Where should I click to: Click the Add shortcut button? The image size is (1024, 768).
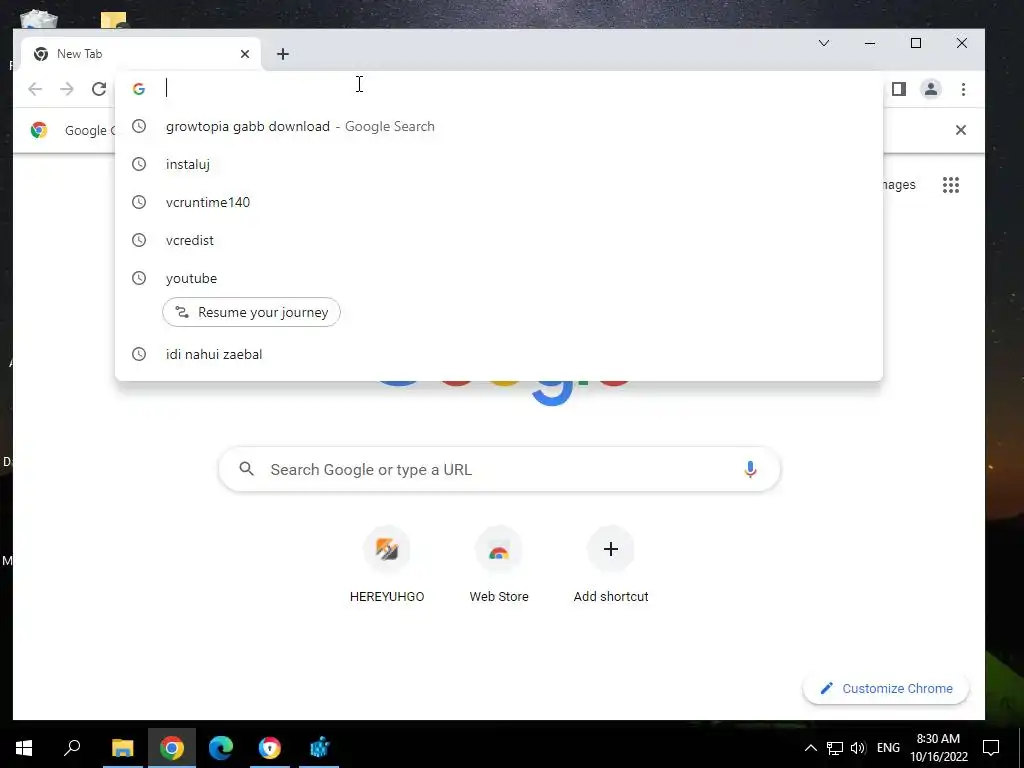[611, 566]
